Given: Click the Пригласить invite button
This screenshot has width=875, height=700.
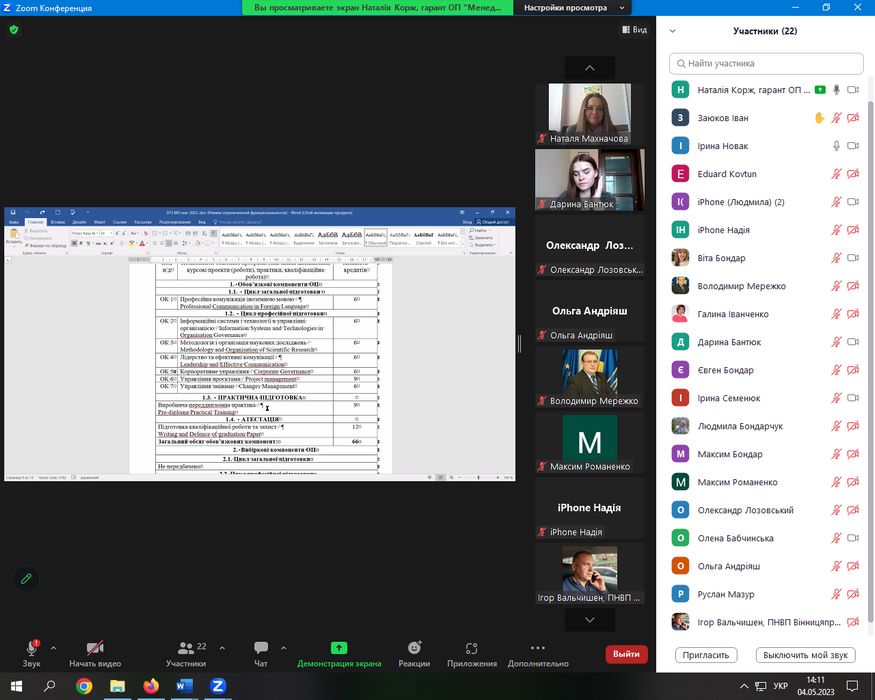Looking at the screenshot, I should (x=707, y=655).
